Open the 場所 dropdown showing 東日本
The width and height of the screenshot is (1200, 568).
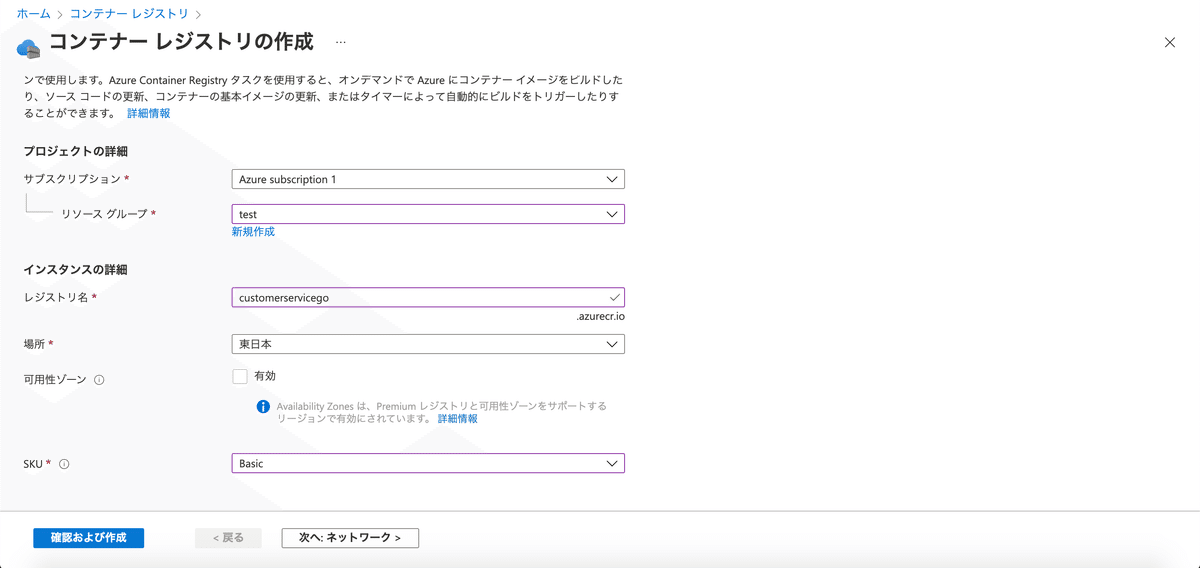pos(428,344)
